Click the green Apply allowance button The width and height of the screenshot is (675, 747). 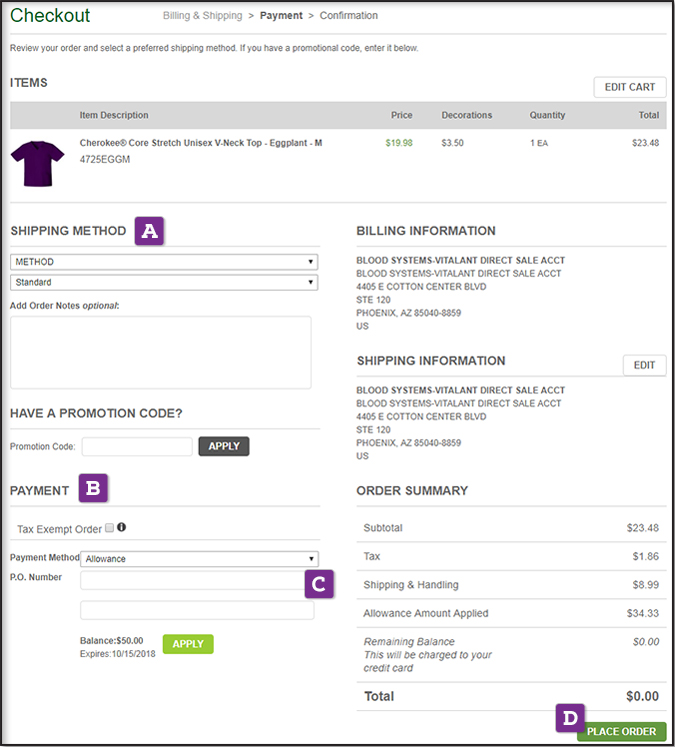point(188,644)
